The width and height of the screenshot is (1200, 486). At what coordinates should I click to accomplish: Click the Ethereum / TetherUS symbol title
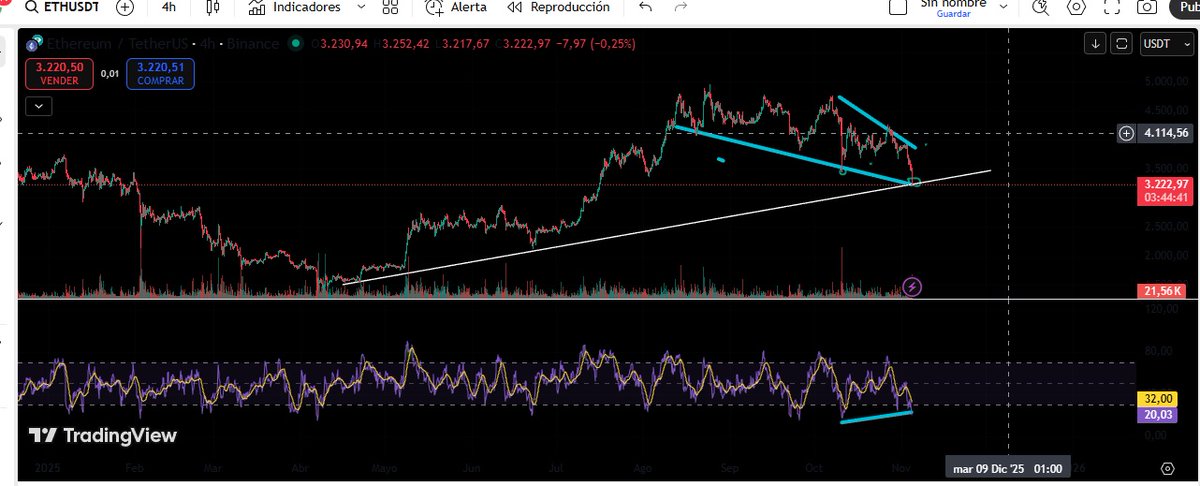pos(117,44)
